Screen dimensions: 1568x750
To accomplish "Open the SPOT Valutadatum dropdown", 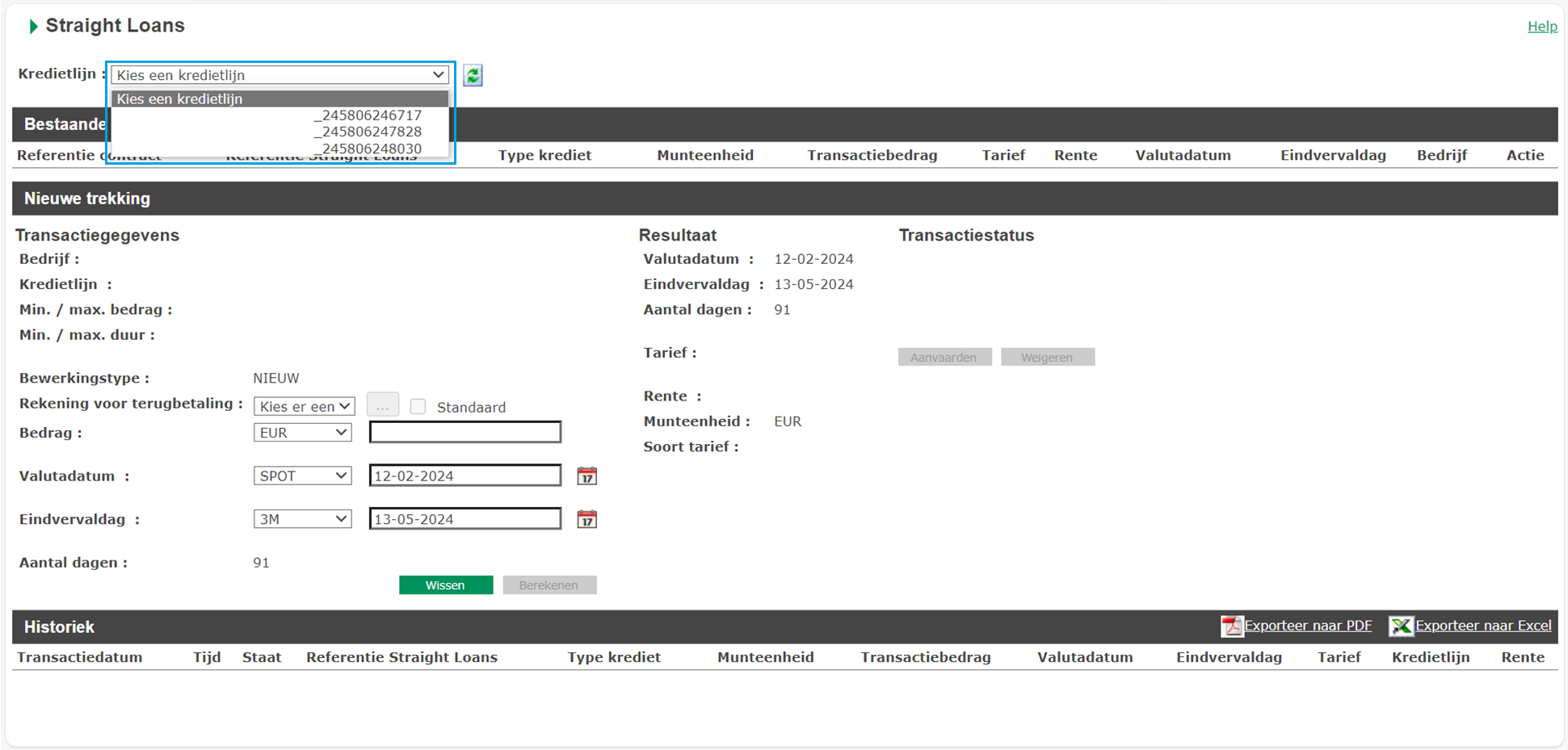I will 302,476.
